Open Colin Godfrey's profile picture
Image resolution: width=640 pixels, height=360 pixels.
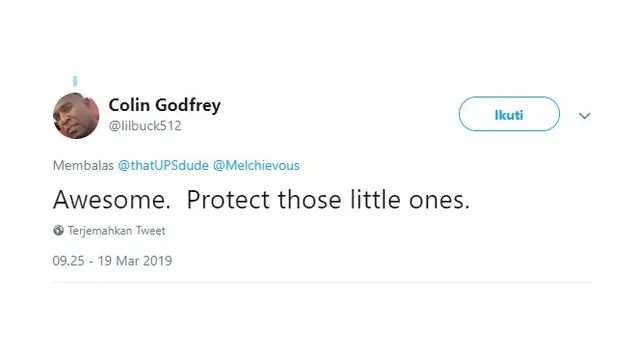click(x=76, y=116)
